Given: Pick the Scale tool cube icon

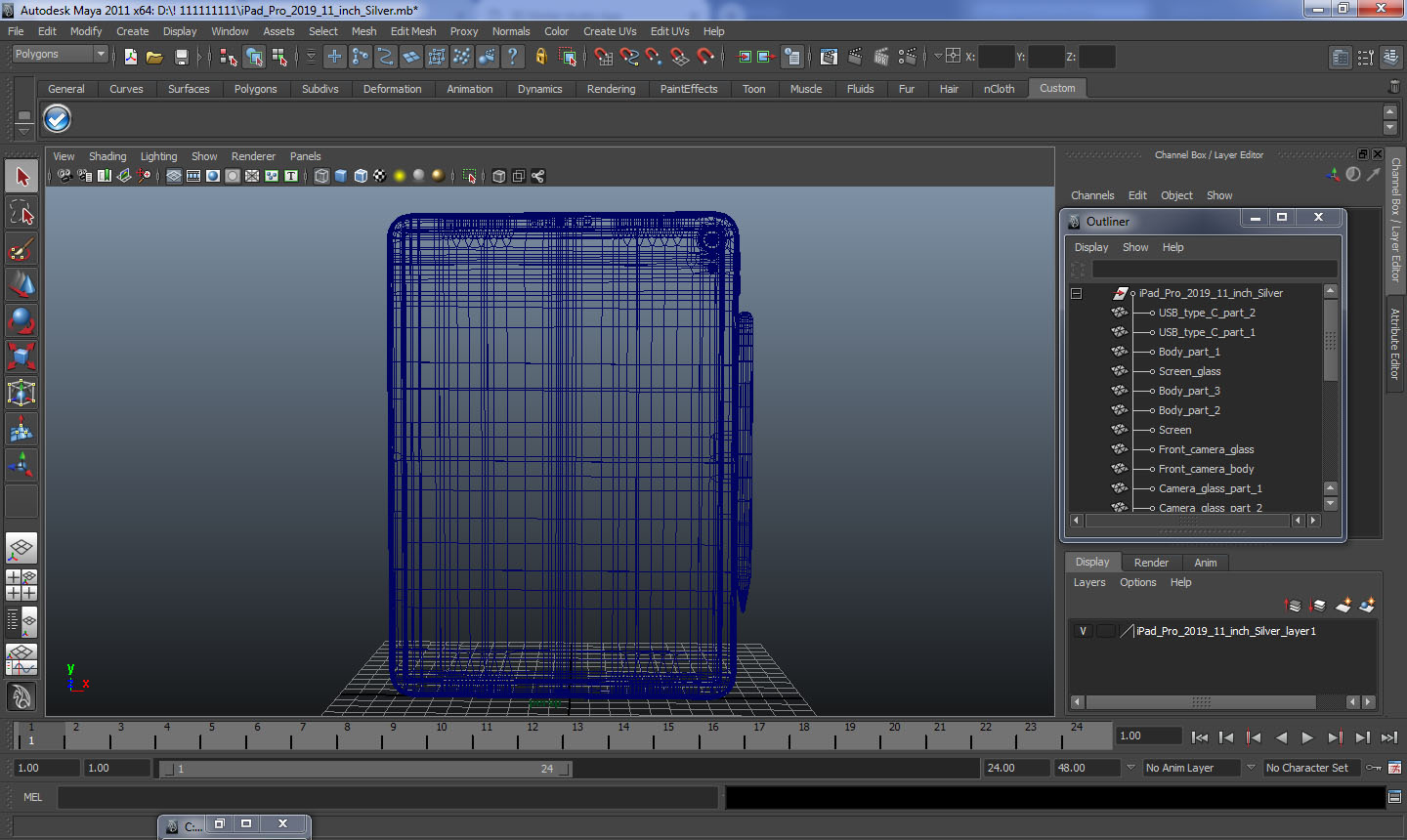Looking at the screenshot, I should (21, 357).
